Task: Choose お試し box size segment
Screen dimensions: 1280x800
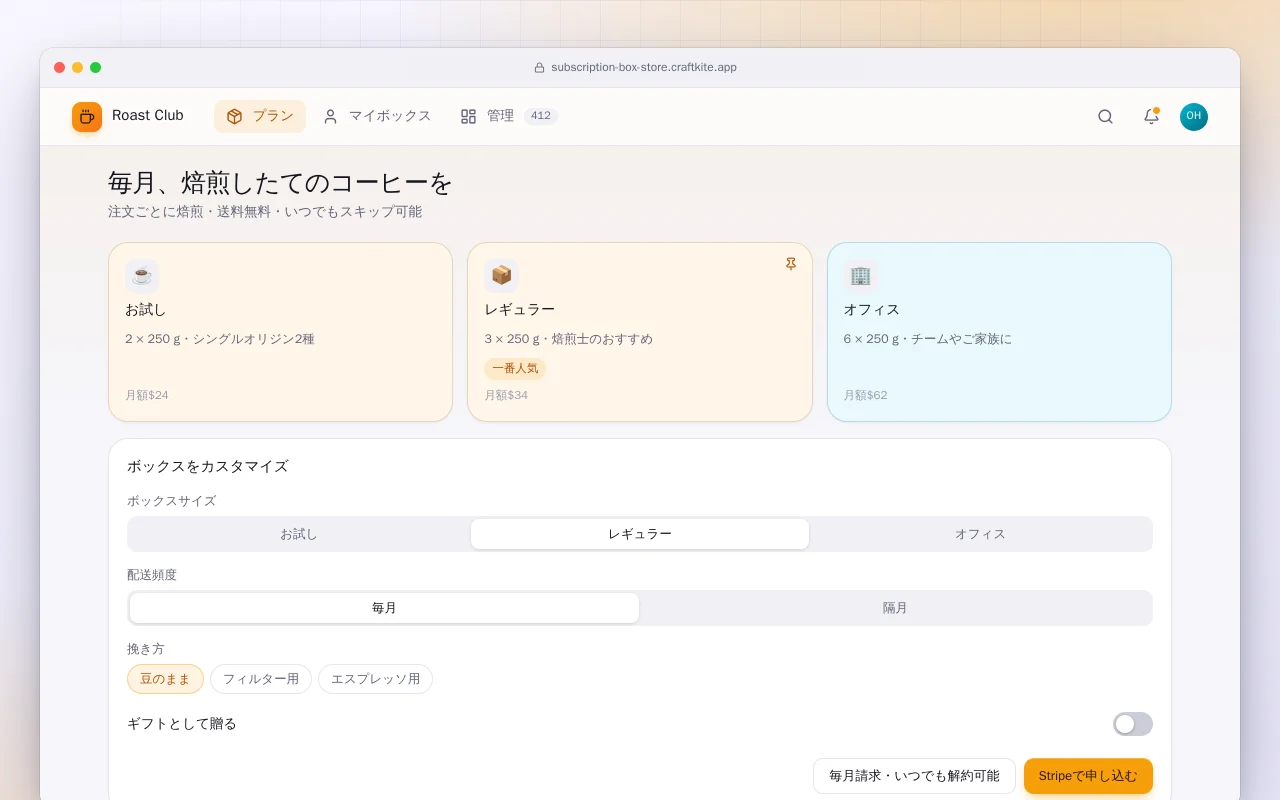Action: (x=299, y=534)
